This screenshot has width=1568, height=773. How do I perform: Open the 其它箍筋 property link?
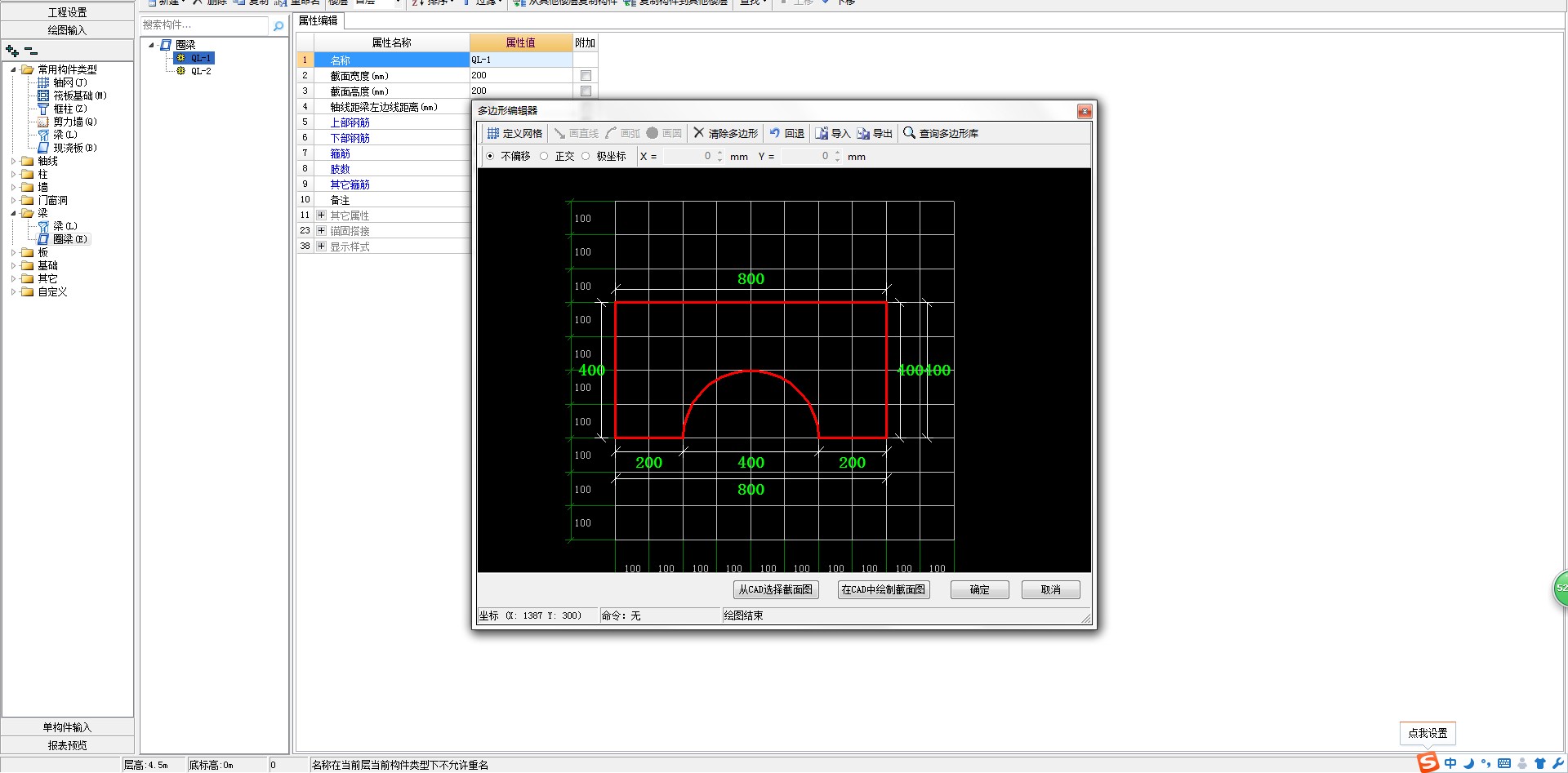350,184
